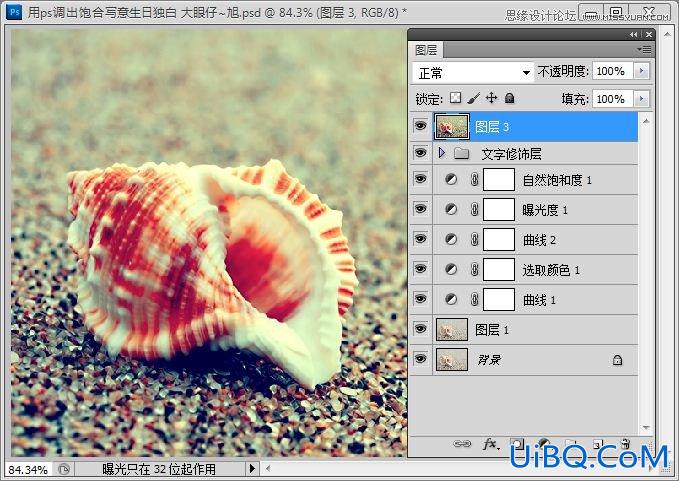Enable lock all padlock icon
The width and height of the screenshot is (679, 481).
510,98
